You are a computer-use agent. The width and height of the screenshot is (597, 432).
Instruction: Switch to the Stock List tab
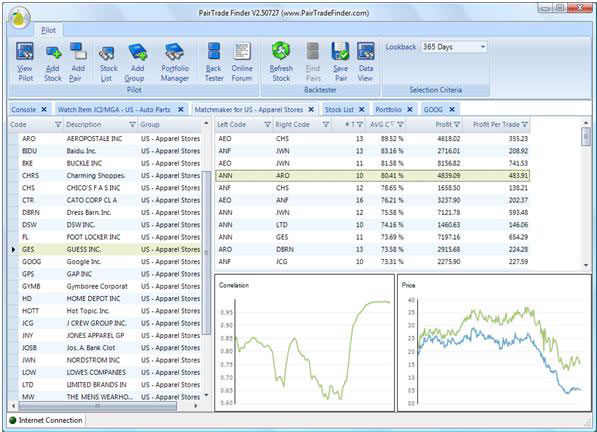pyautogui.click(x=339, y=110)
